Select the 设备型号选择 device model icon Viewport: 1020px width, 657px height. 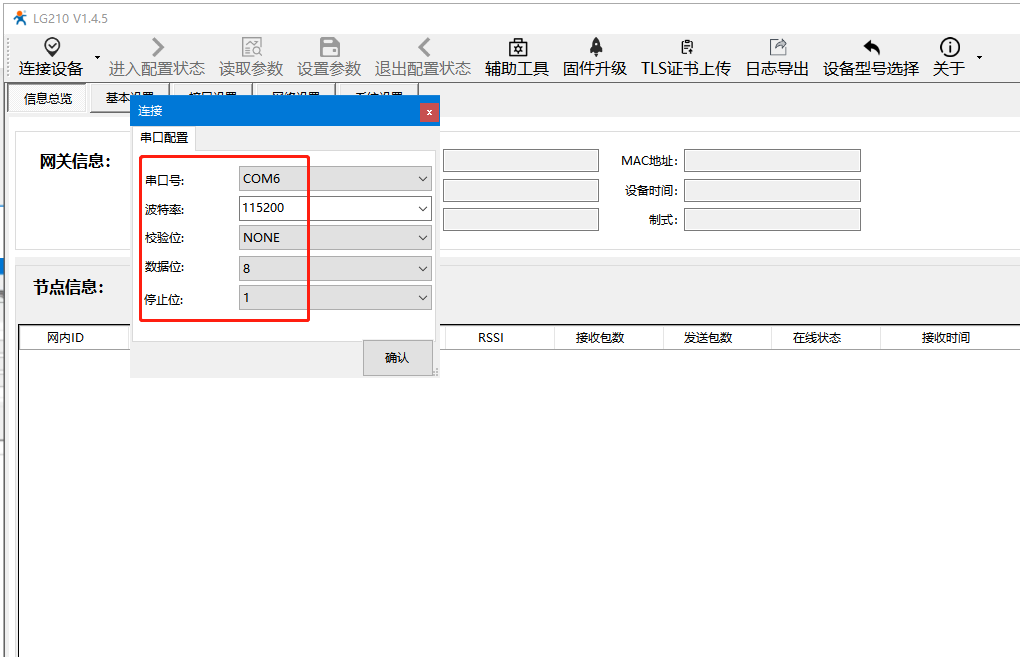(871, 48)
